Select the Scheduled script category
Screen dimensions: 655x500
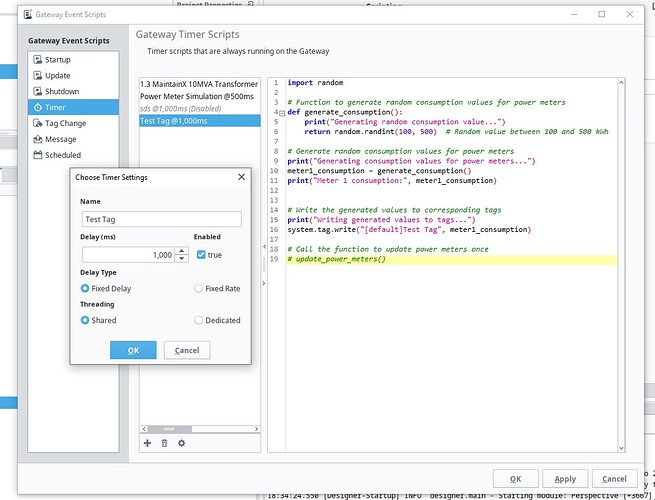point(73,155)
